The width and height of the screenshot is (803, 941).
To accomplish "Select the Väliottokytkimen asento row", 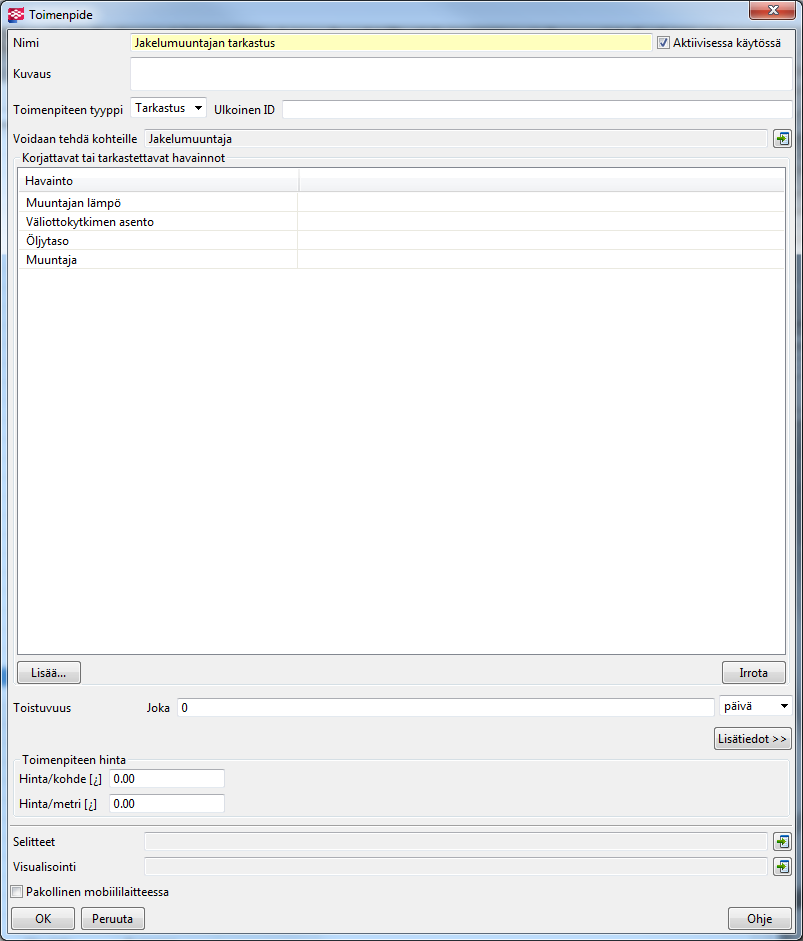I will [401, 222].
